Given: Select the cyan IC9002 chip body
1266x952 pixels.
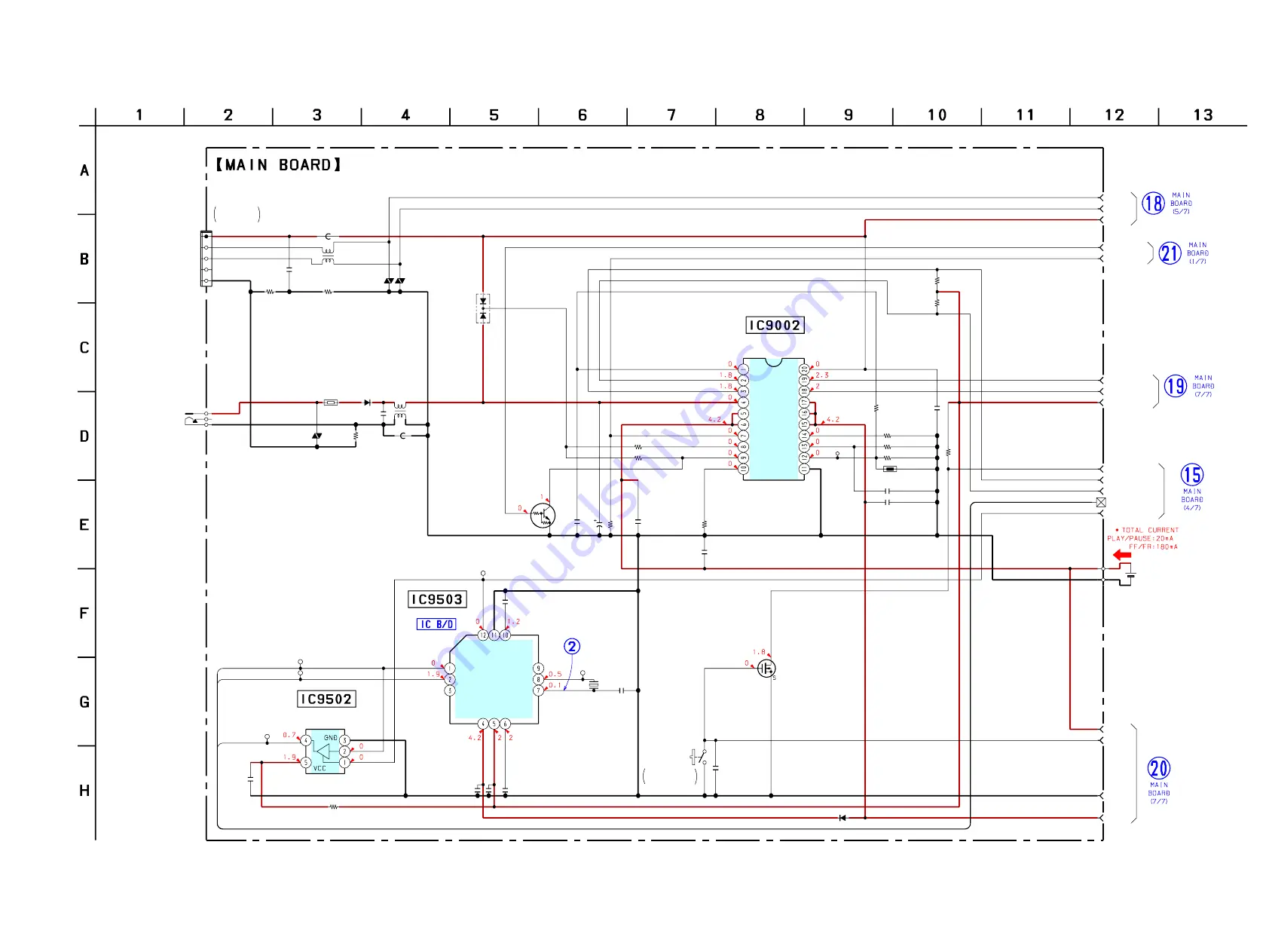Looking at the screenshot, I should [x=773, y=419].
